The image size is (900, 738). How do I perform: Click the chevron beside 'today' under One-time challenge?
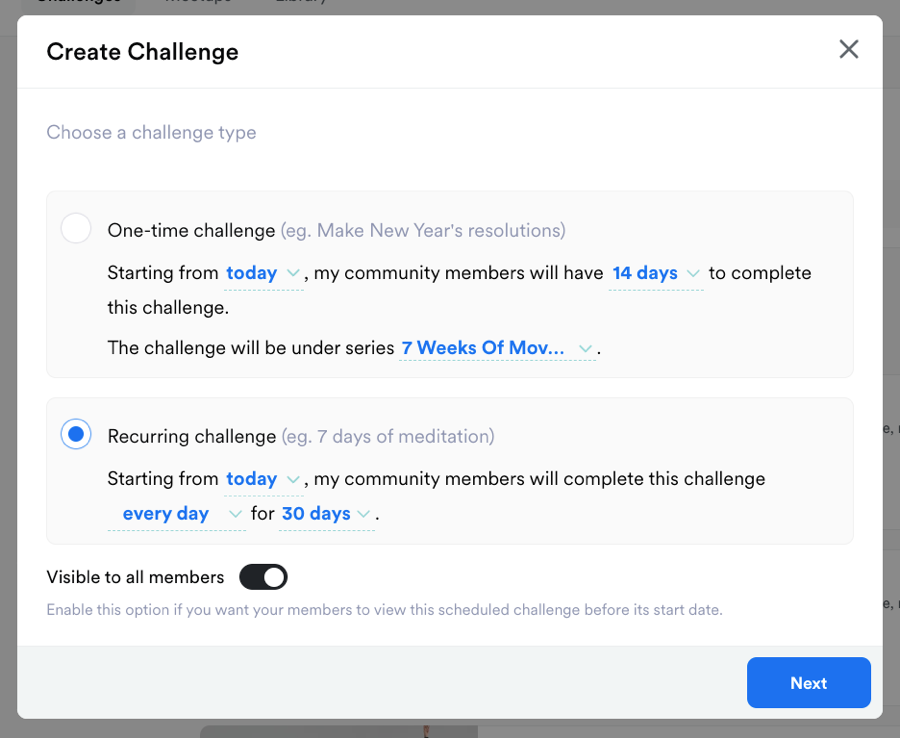[293, 273]
